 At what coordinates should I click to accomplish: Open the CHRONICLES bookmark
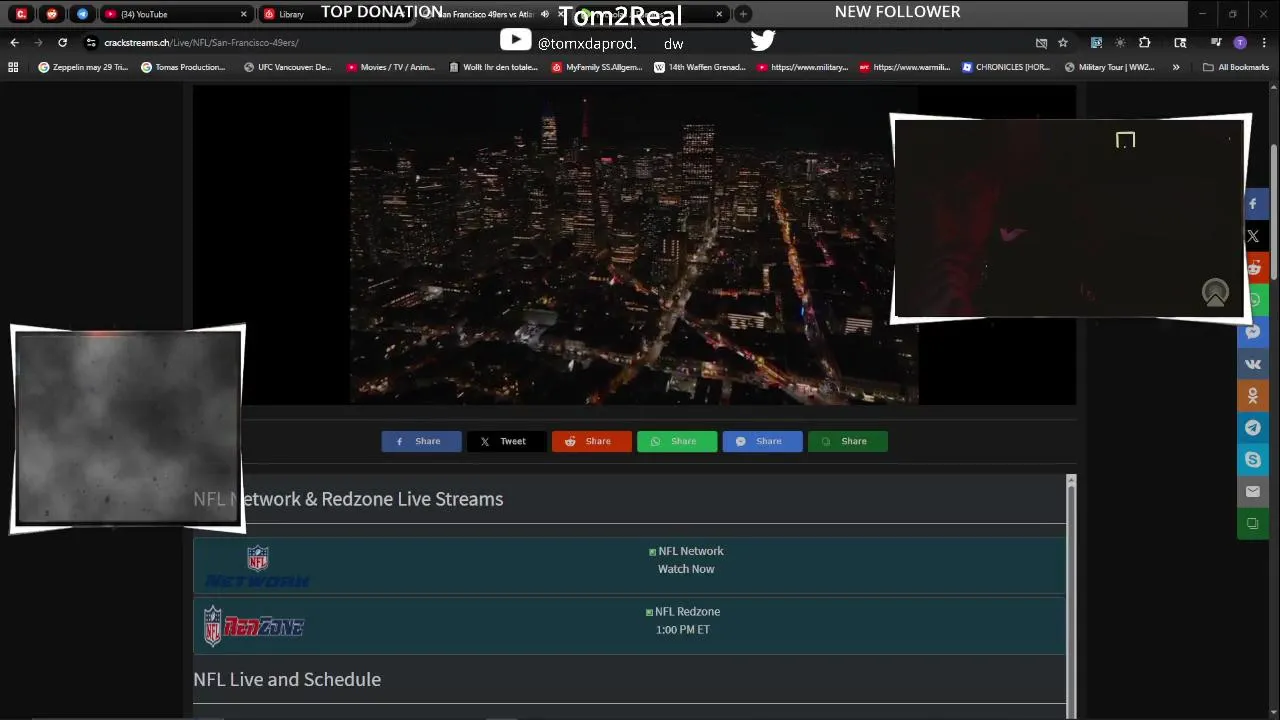pyautogui.click(x=1006, y=67)
